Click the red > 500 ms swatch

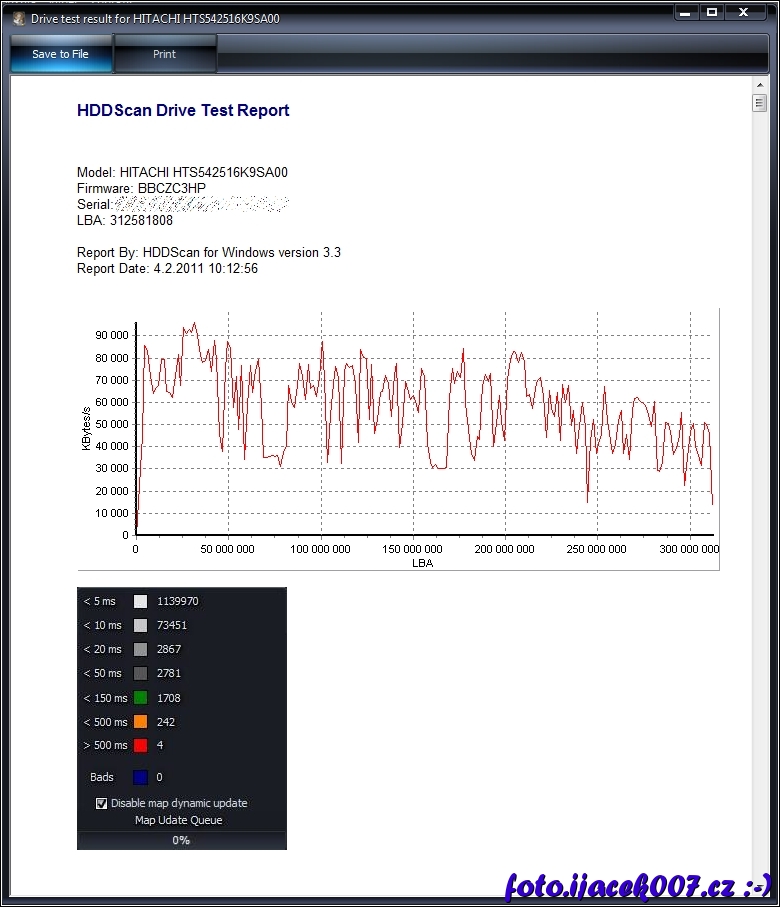[141, 746]
